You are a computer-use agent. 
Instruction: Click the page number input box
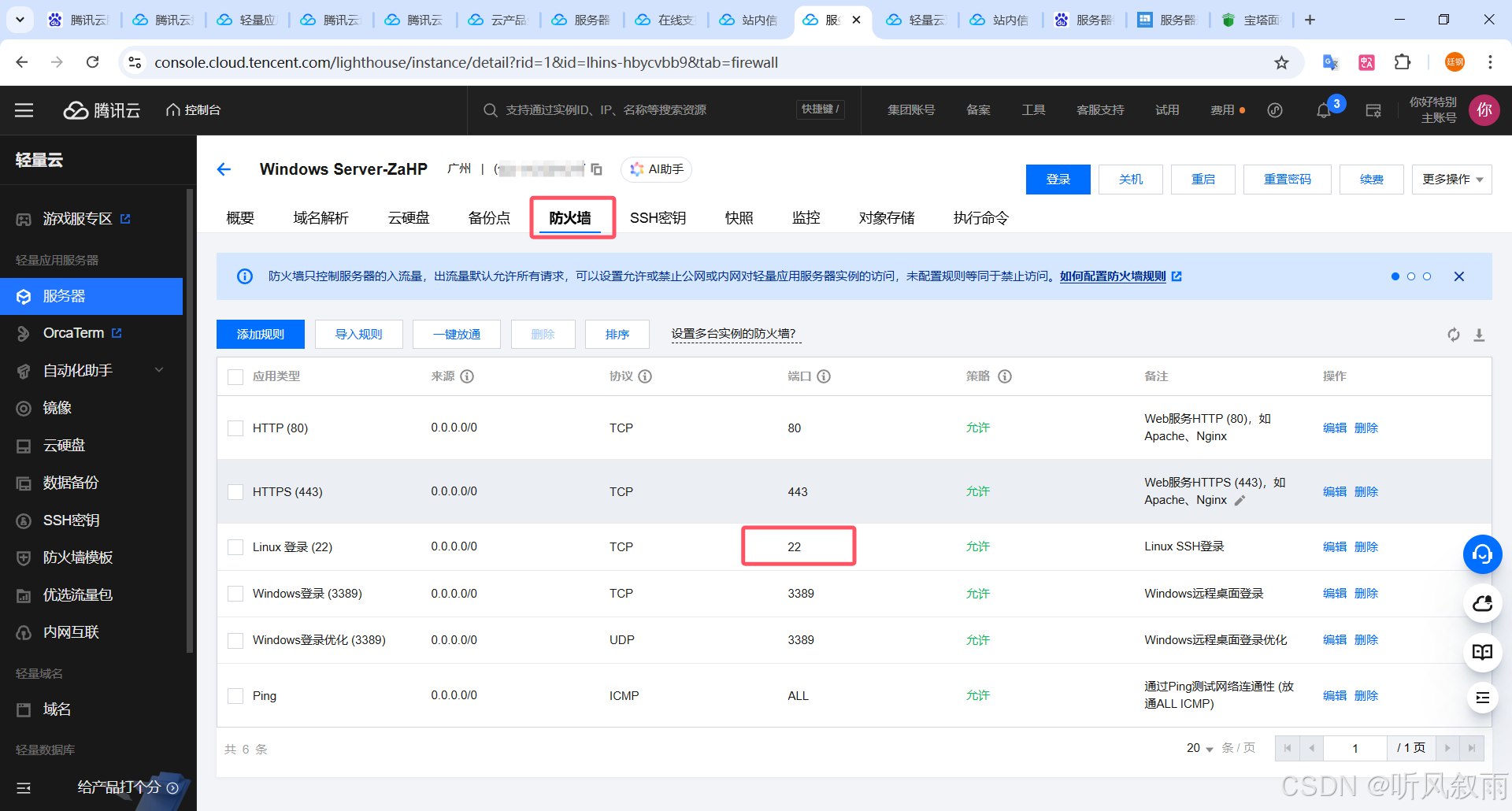pos(1355,748)
